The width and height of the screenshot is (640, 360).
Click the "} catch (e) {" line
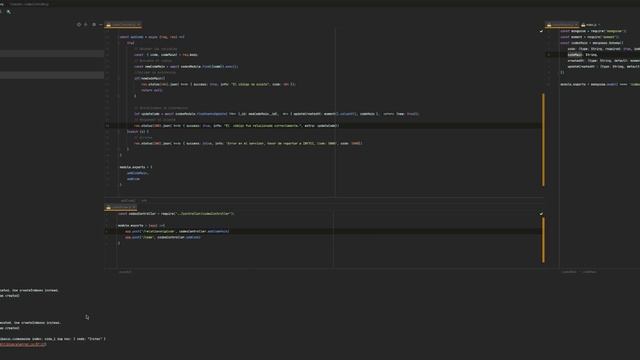point(138,131)
